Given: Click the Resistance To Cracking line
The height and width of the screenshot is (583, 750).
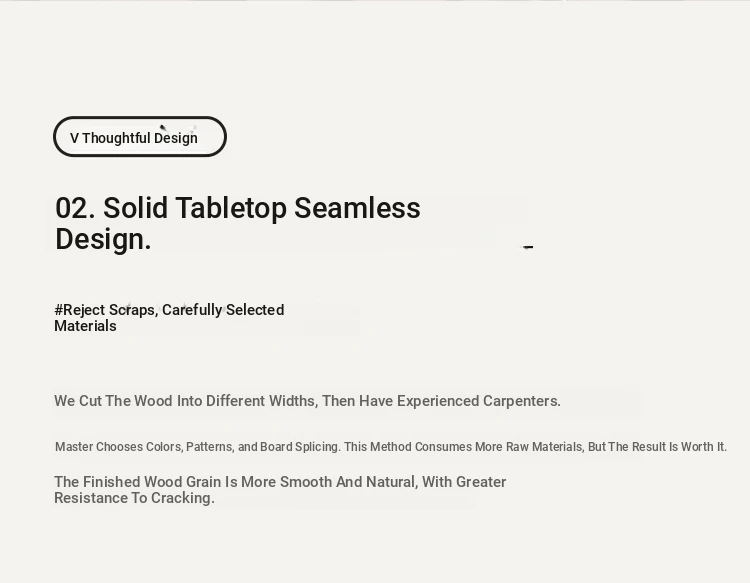Looking at the screenshot, I should [x=134, y=498].
